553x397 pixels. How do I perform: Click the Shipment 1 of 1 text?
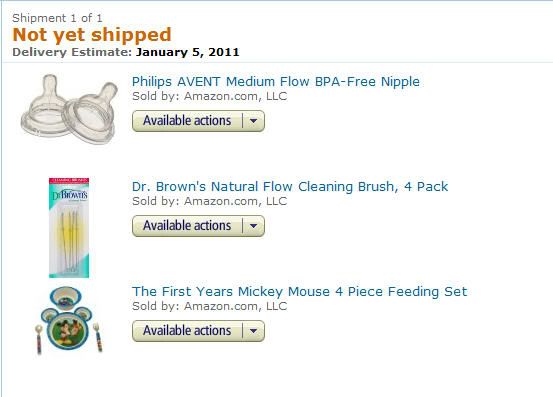[57, 18]
